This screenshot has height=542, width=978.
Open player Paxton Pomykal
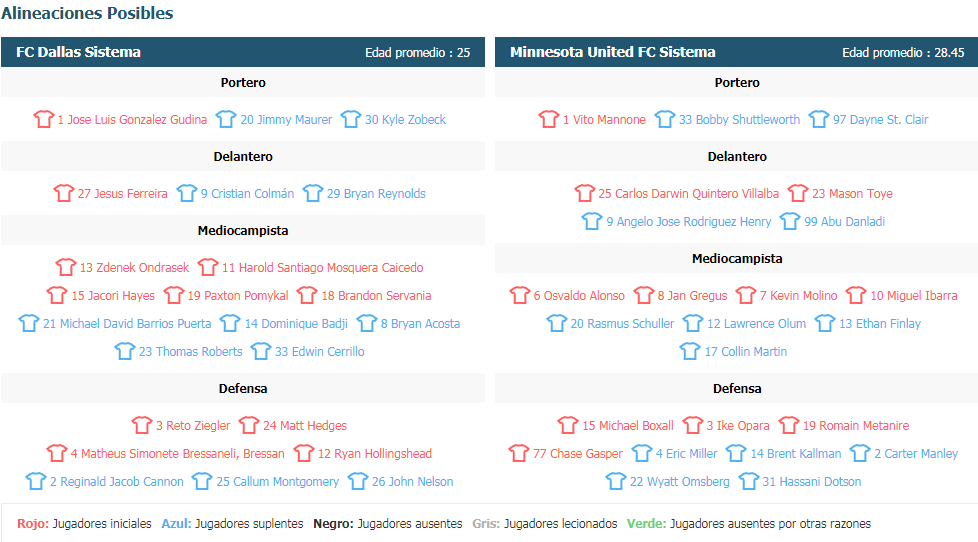238,295
